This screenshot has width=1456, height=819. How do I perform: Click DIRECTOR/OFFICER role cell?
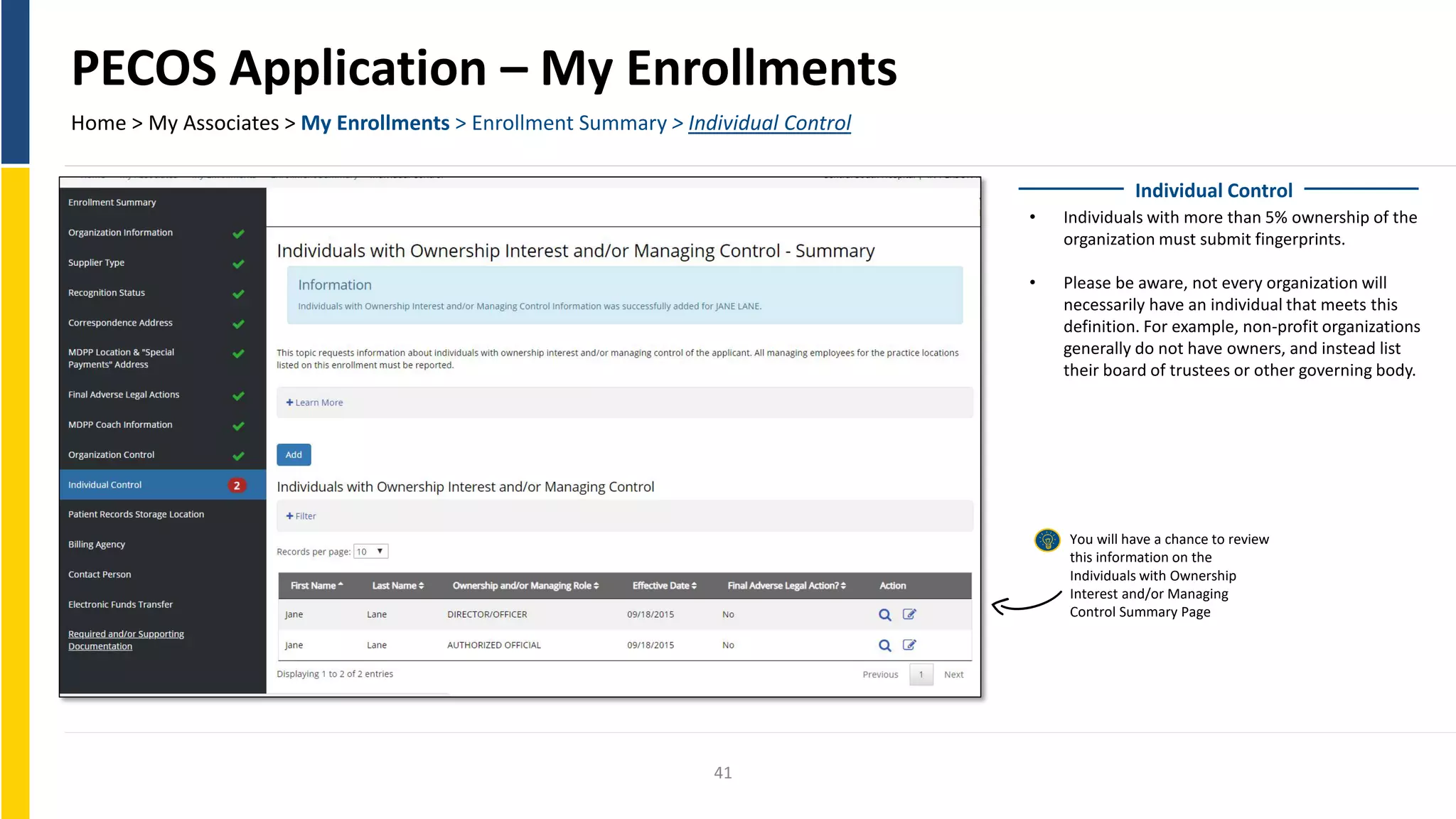(x=487, y=615)
